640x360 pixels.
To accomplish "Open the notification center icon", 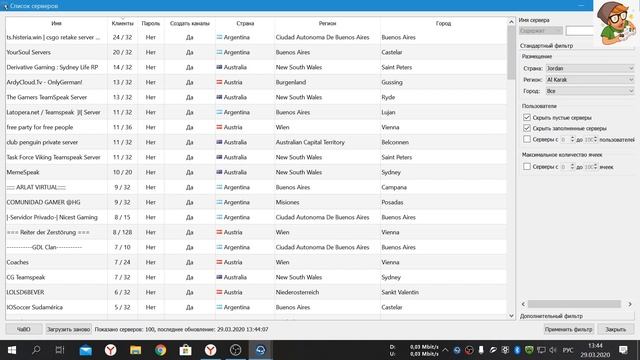I will pos(623,350).
